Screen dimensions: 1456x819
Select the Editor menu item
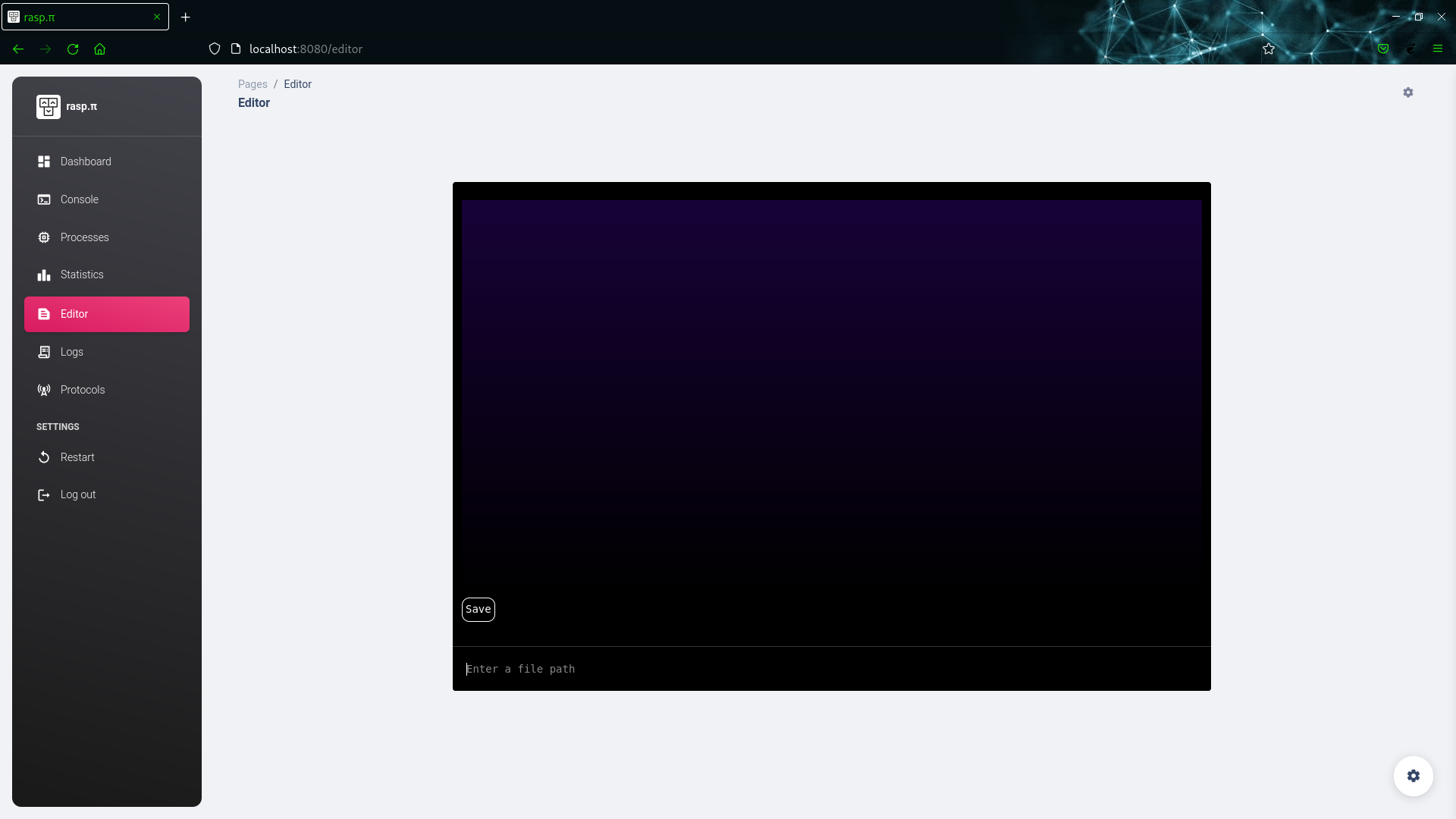[107, 314]
